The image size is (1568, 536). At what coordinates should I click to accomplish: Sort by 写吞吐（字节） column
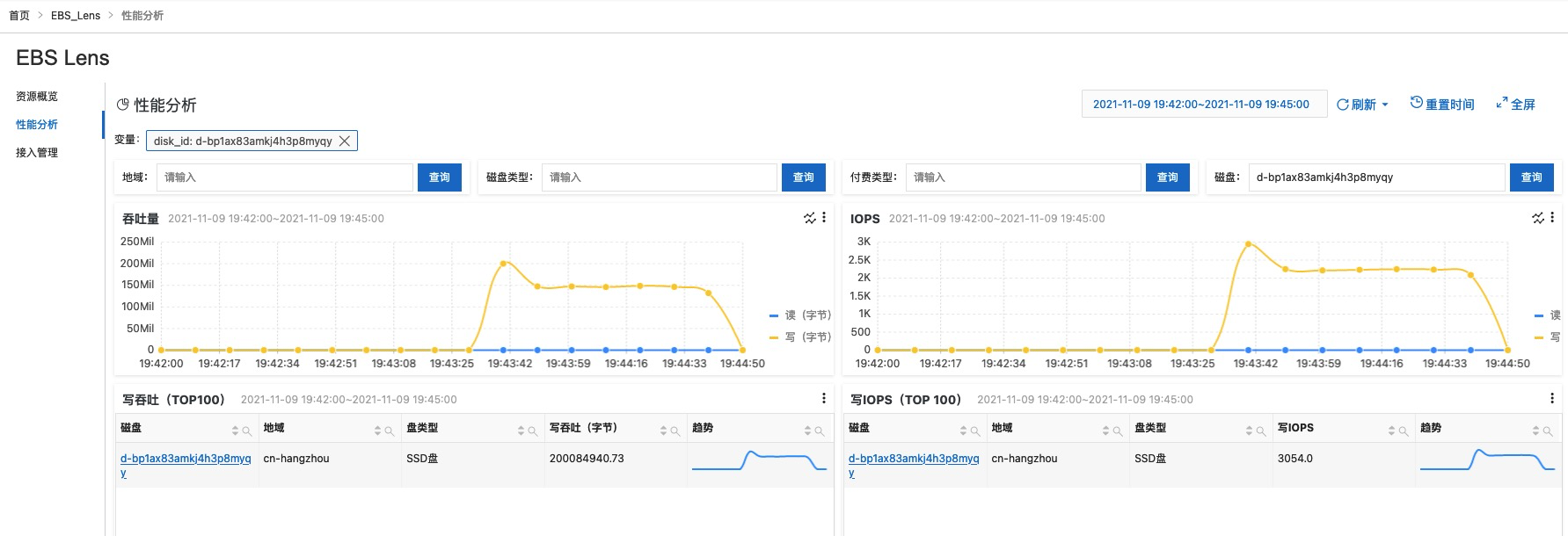point(663,430)
